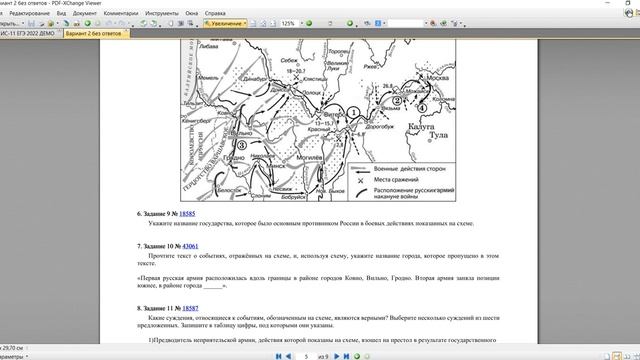Click the Print icon in the toolbar
The image size is (640, 360).
(42, 24)
